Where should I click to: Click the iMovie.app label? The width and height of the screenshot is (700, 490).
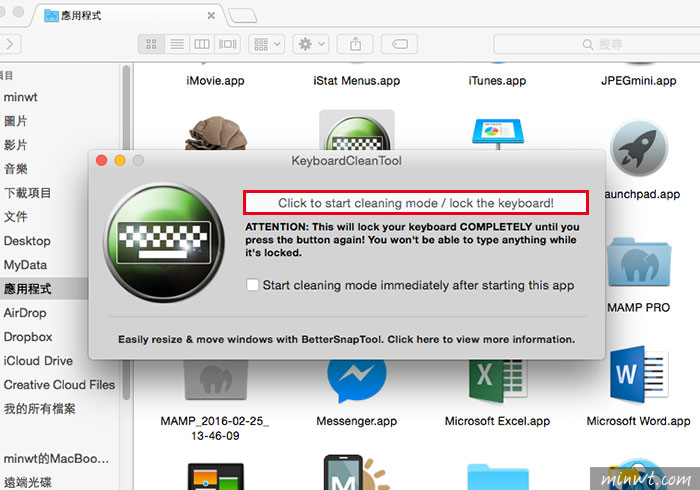pyautogui.click(x=215, y=81)
